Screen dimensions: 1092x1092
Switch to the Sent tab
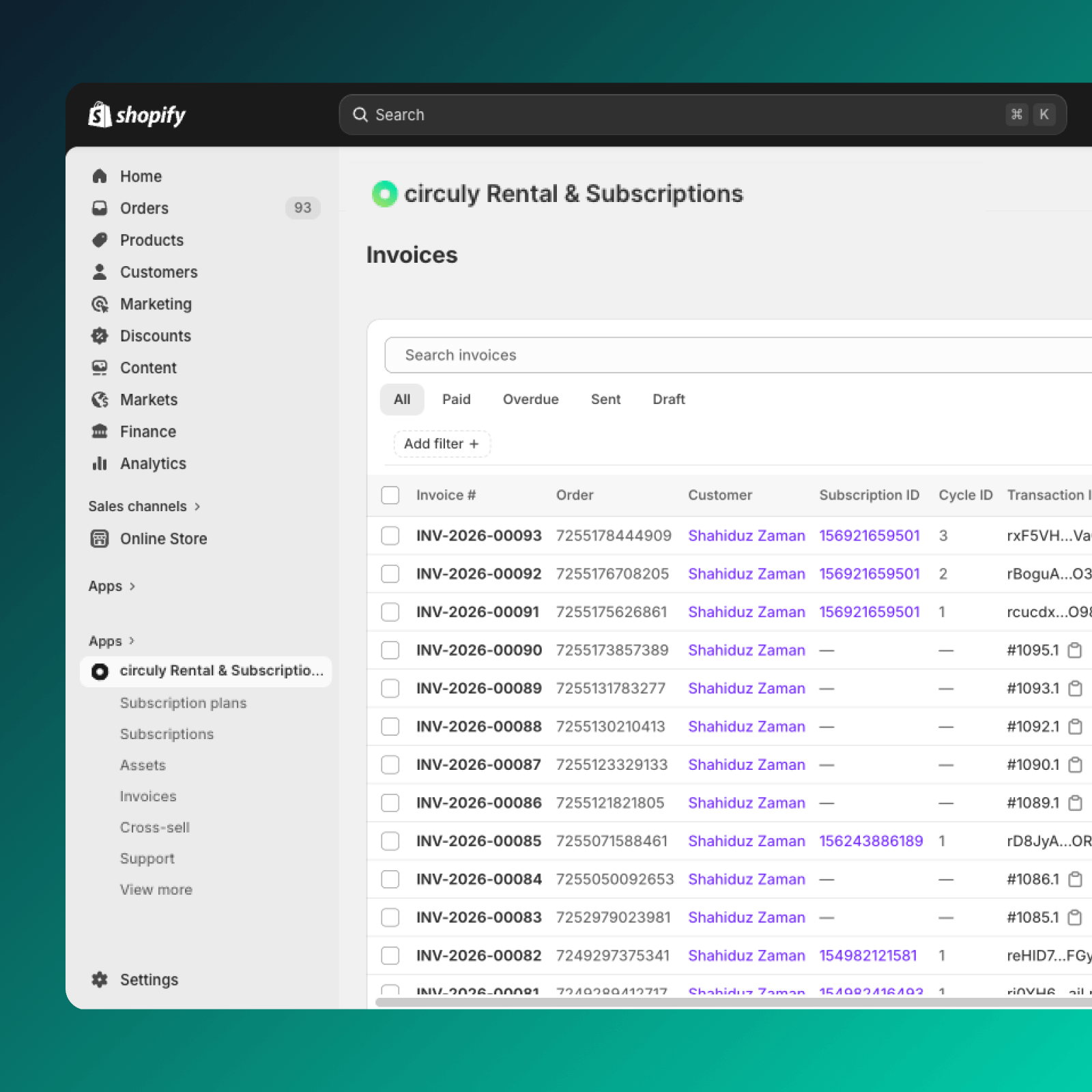coord(606,399)
